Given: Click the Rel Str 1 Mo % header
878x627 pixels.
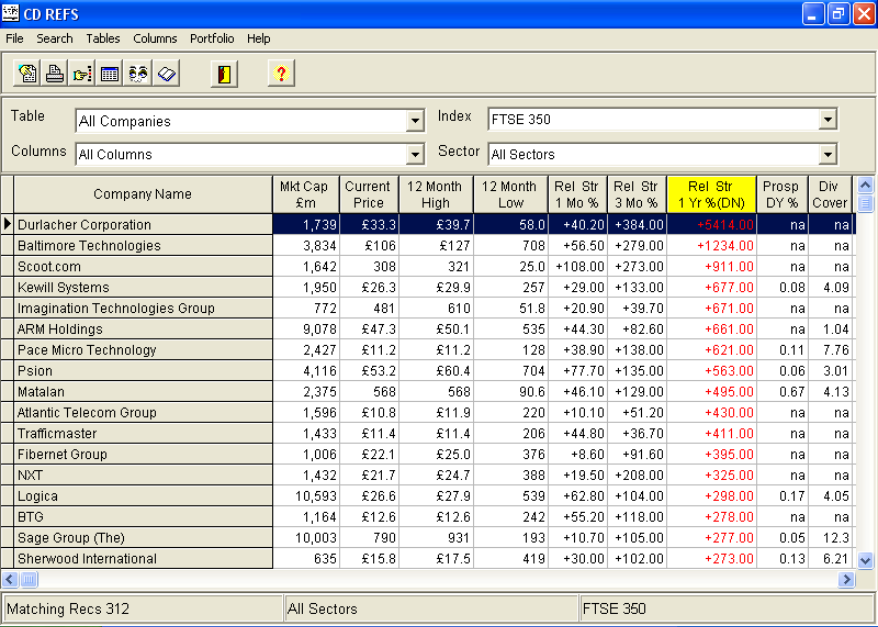Looking at the screenshot, I should (x=577, y=194).
